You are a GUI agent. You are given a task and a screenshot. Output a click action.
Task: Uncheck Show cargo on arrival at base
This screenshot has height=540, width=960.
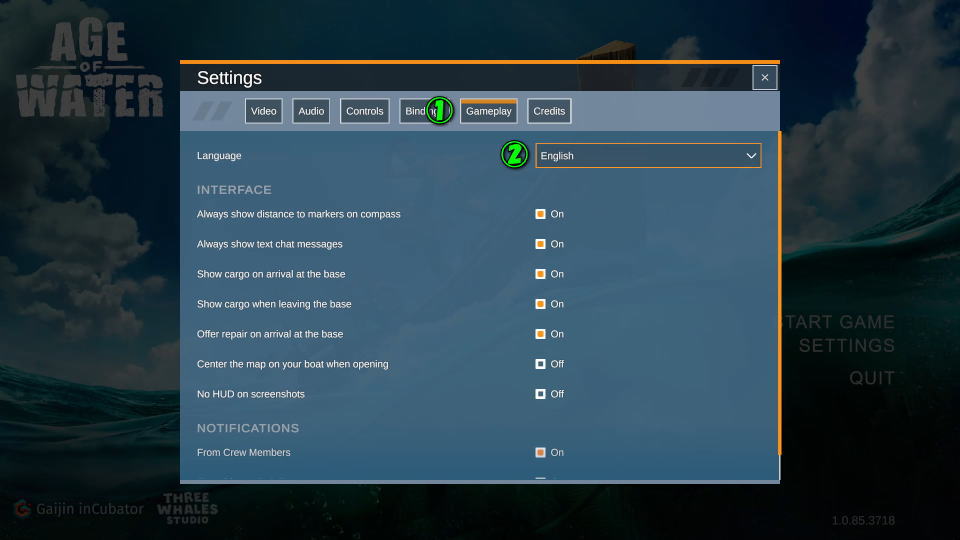(x=540, y=274)
